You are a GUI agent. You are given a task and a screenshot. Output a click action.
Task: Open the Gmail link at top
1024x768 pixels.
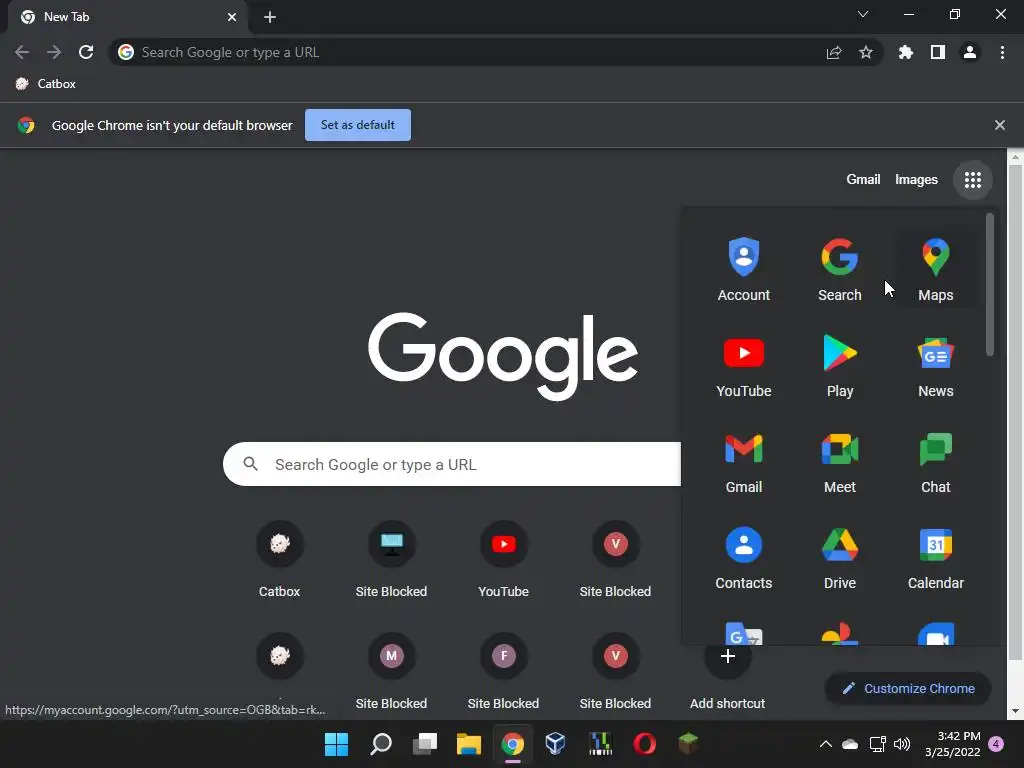(x=863, y=180)
